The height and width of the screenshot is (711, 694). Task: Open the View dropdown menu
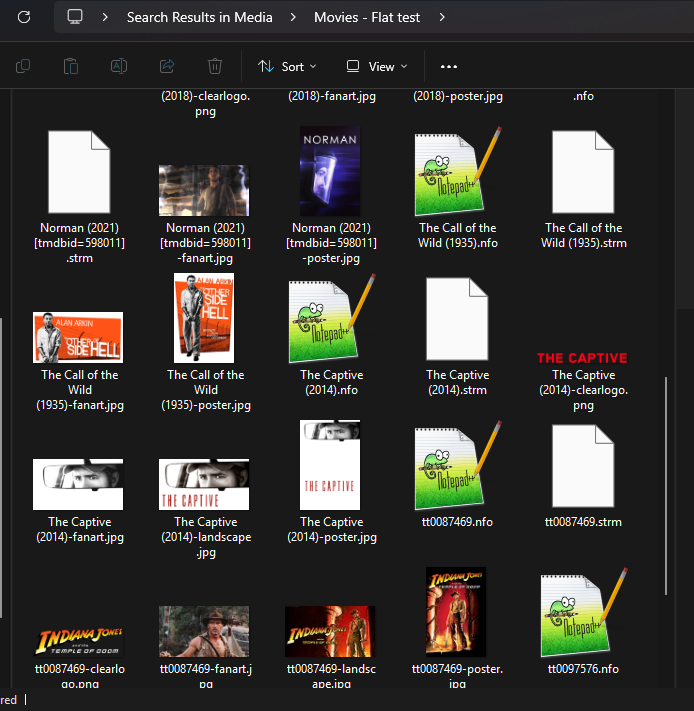pos(377,66)
